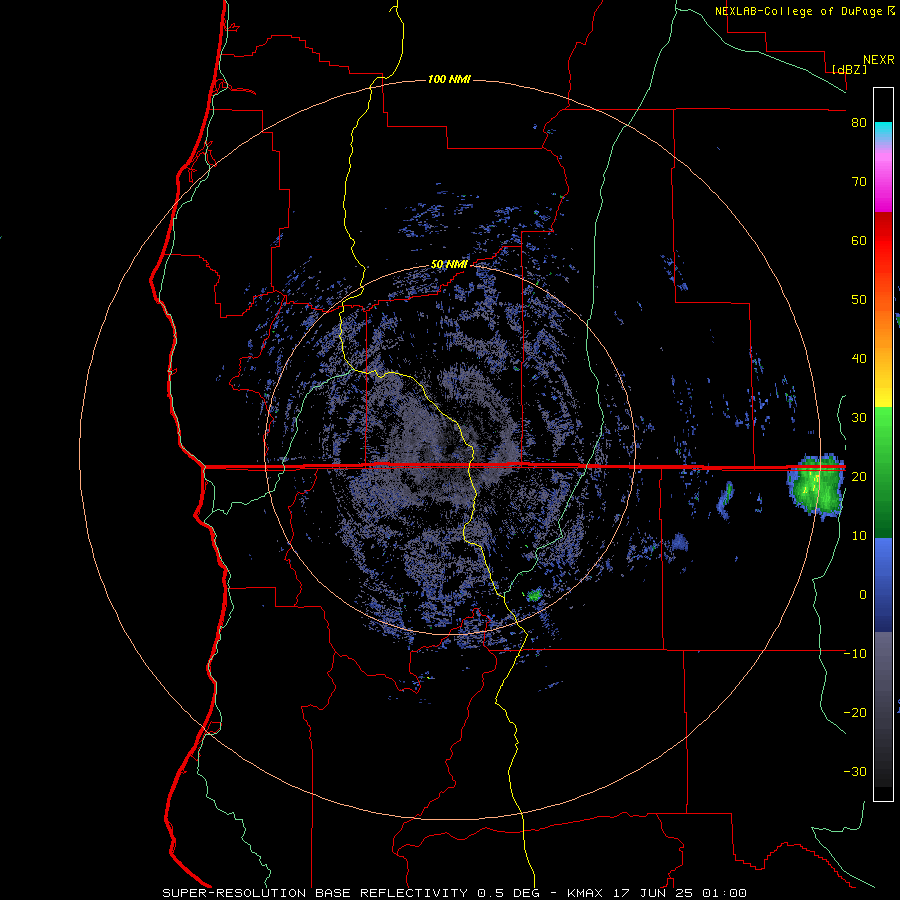The width and height of the screenshot is (900, 900).
Task: Click the 60 dBZ scale value
Action: (x=859, y=240)
